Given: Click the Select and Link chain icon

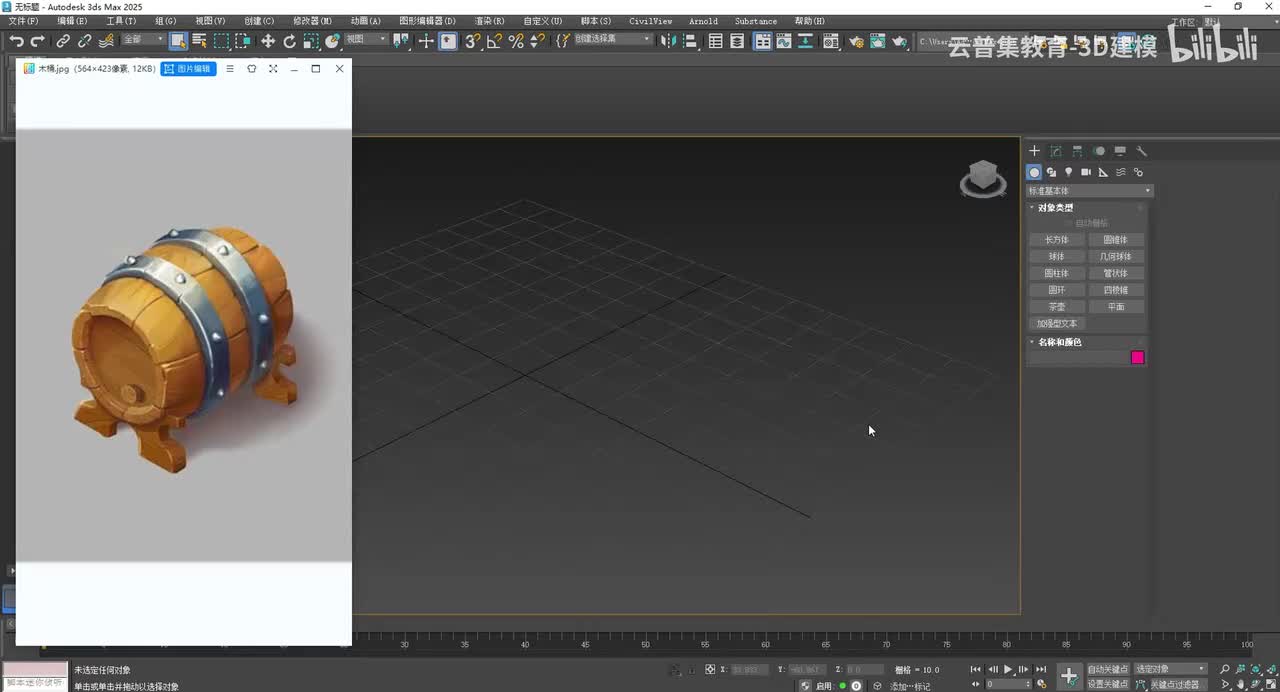Looking at the screenshot, I should click(x=63, y=41).
